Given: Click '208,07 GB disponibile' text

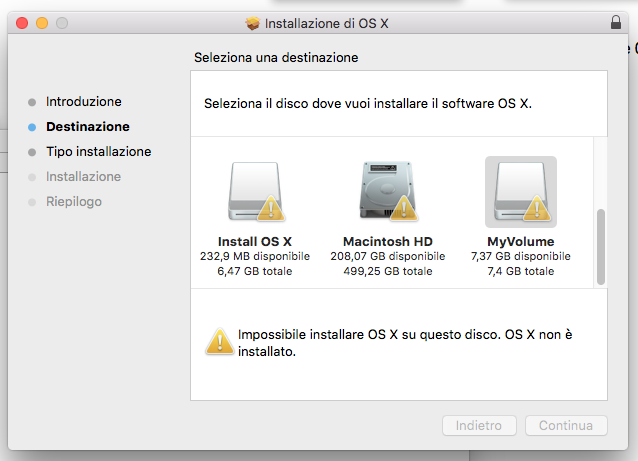Looking at the screenshot, I should [388, 256].
